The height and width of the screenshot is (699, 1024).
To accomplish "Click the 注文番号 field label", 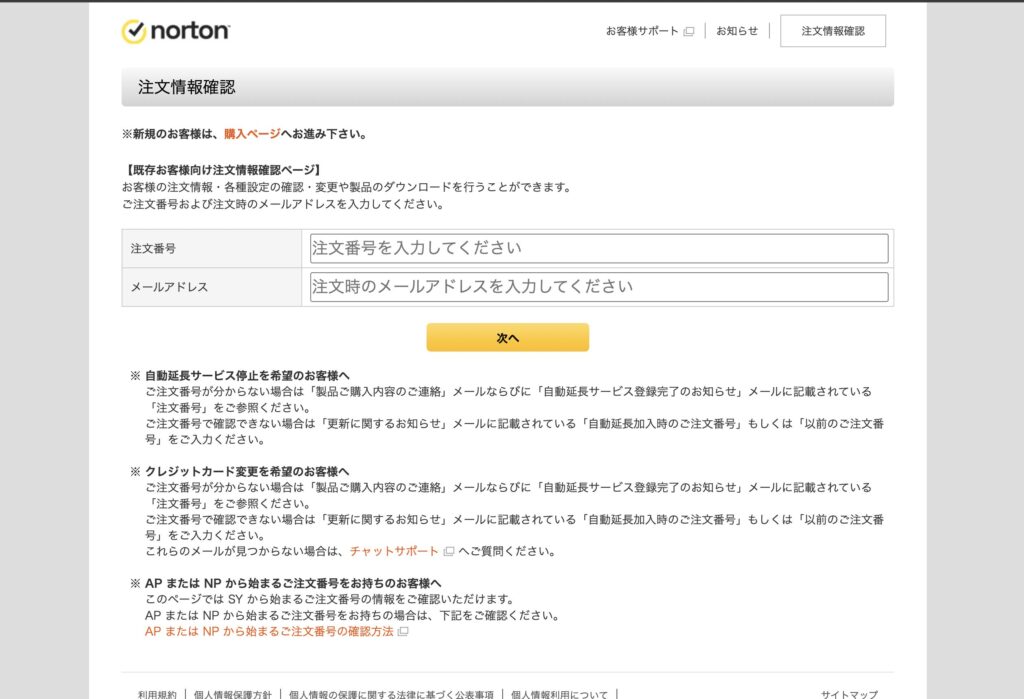I will pos(153,248).
